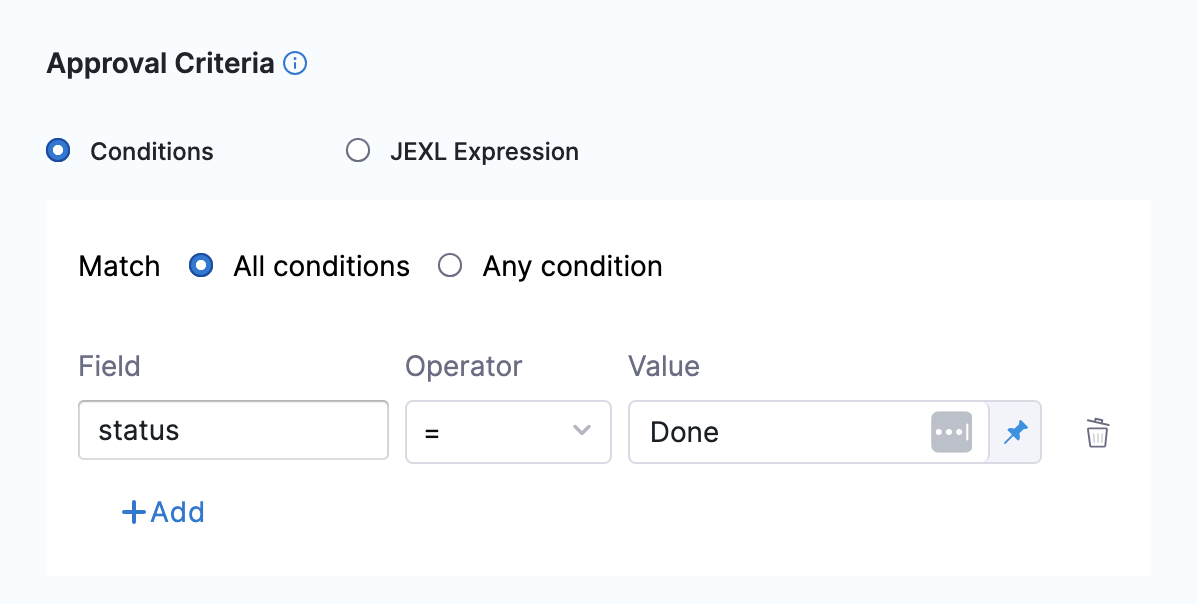Image resolution: width=1198 pixels, height=604 pixels.
Task: Choose the All conditions match option
Action: pyautogui.click(x=201, y=266)
